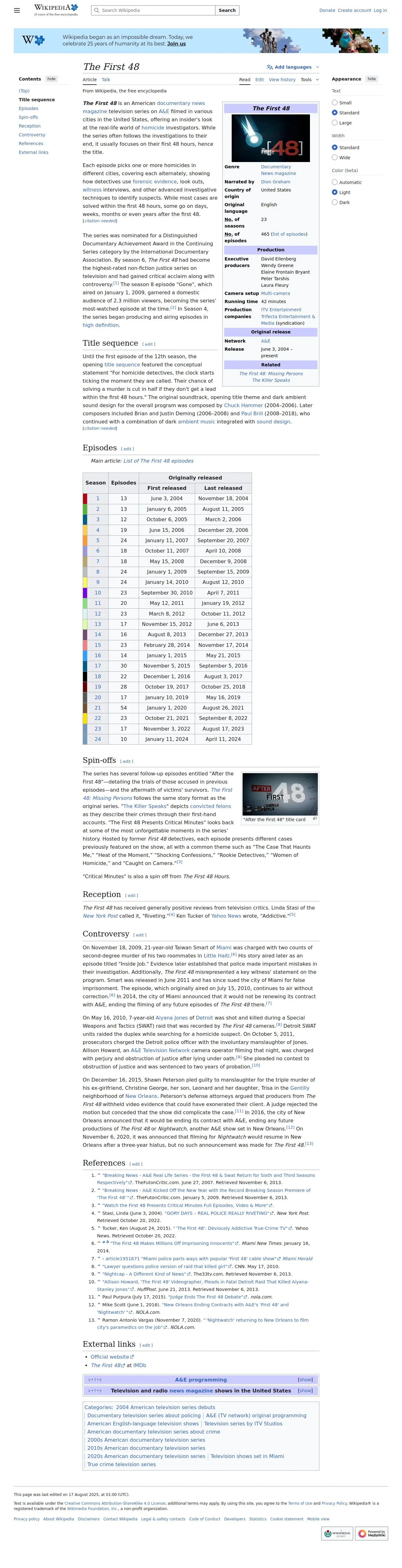The width and height of the screenshot is (402, 1568).
Task: Select the Read tab
Action: [x=245, y=80]
